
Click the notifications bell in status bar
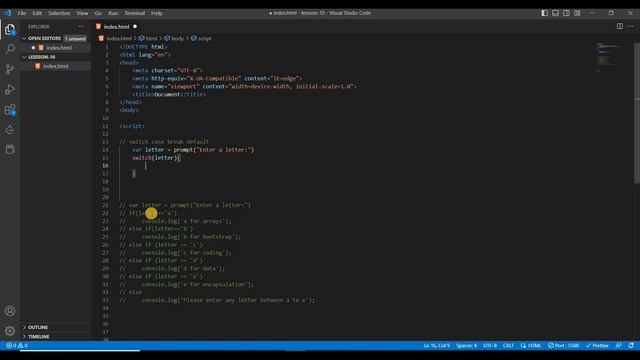[x=631, y=345]
